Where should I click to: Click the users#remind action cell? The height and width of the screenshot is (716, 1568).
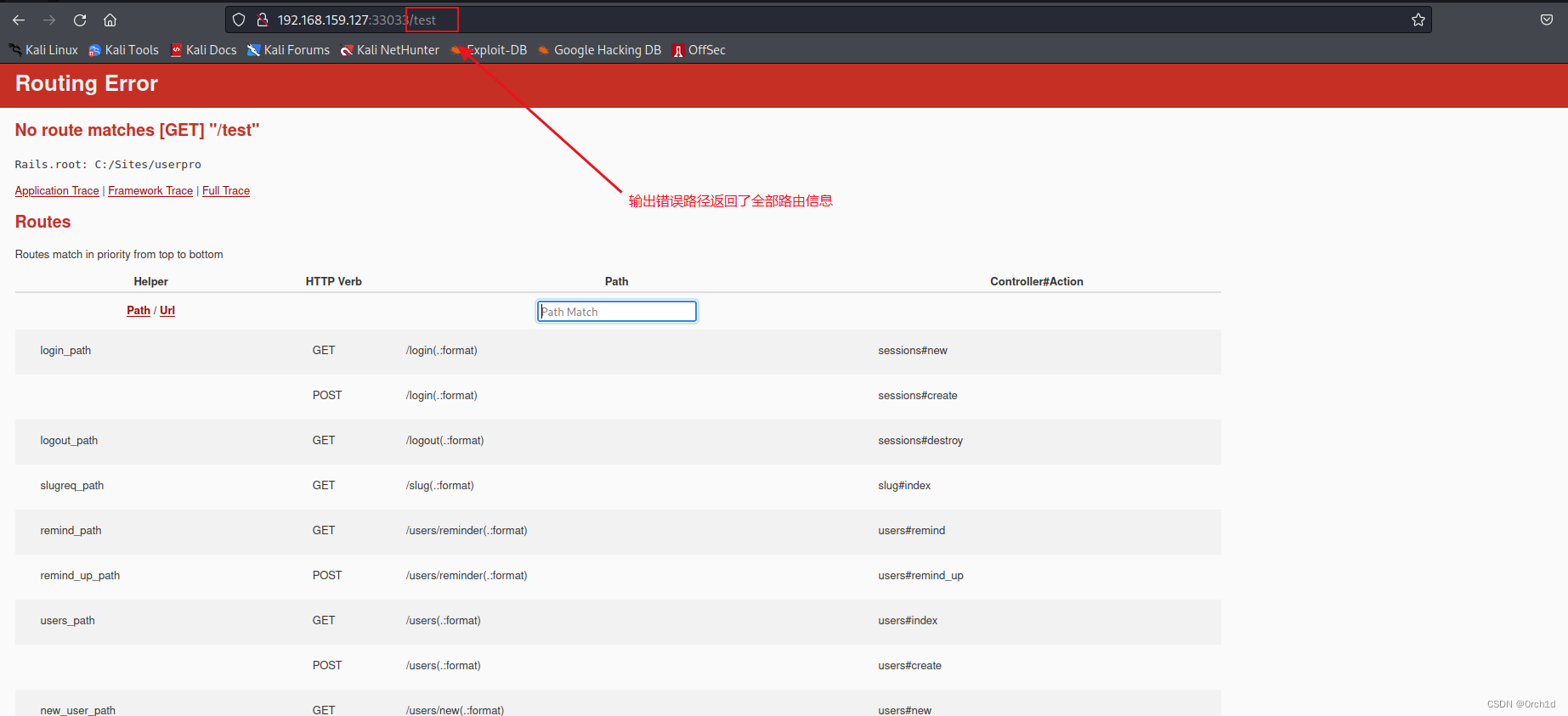pyautogui.click(x=912, y=531)
